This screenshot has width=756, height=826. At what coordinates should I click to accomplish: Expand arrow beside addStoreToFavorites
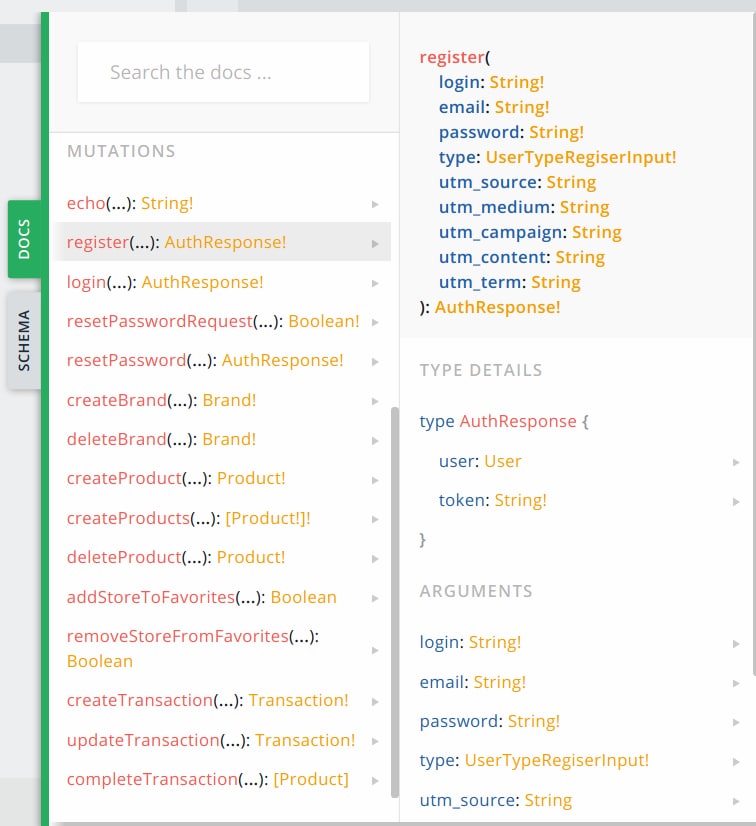tap(375, 598)
